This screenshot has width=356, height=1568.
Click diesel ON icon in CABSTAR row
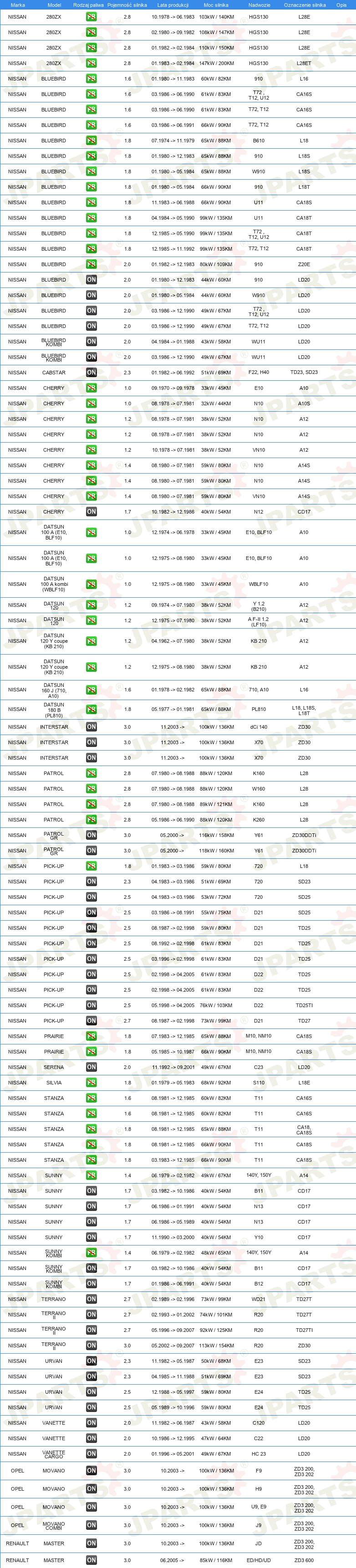click(91, 373)
